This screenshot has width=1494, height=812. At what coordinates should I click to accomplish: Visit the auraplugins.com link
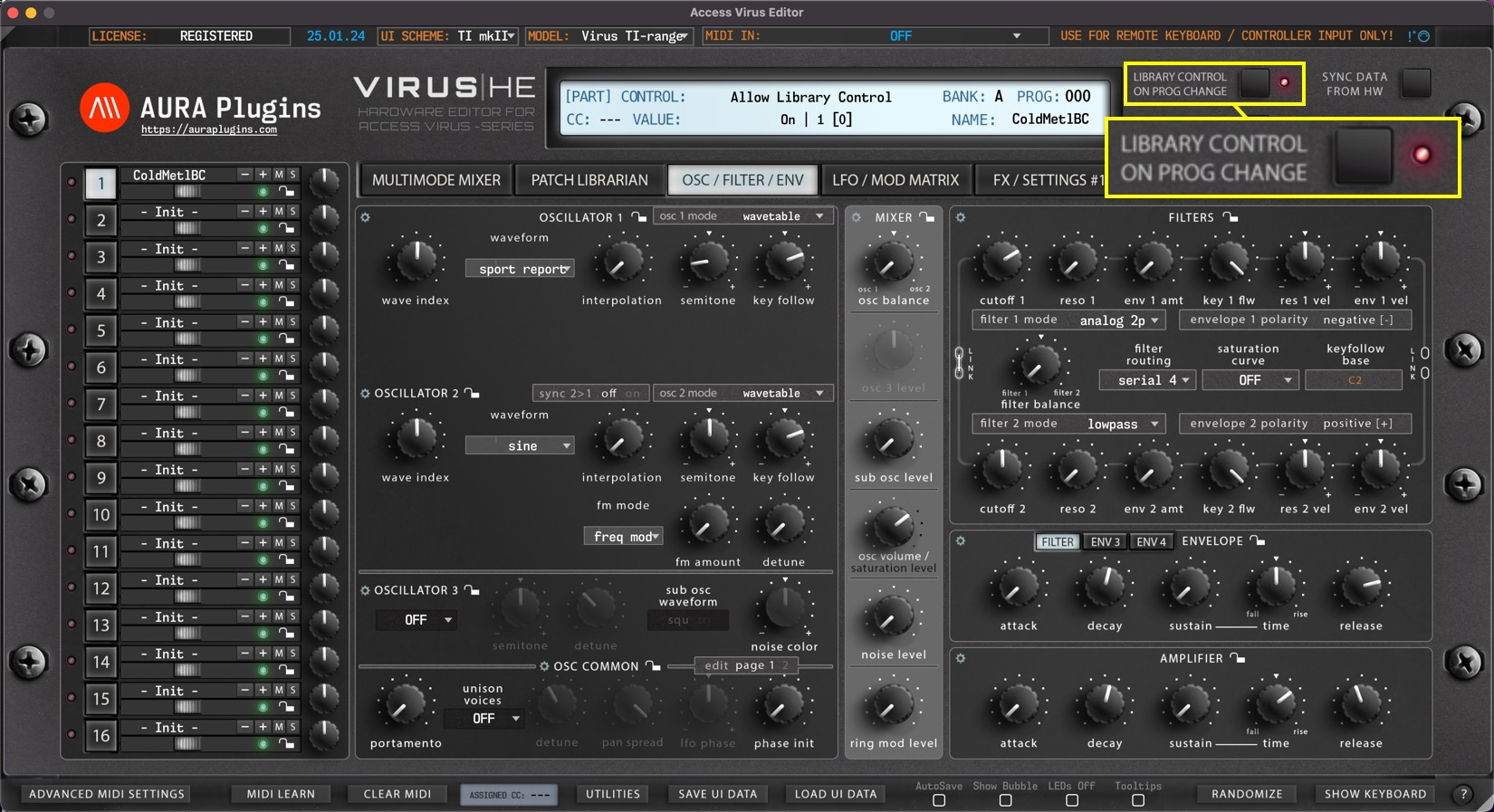coord(209,130)
